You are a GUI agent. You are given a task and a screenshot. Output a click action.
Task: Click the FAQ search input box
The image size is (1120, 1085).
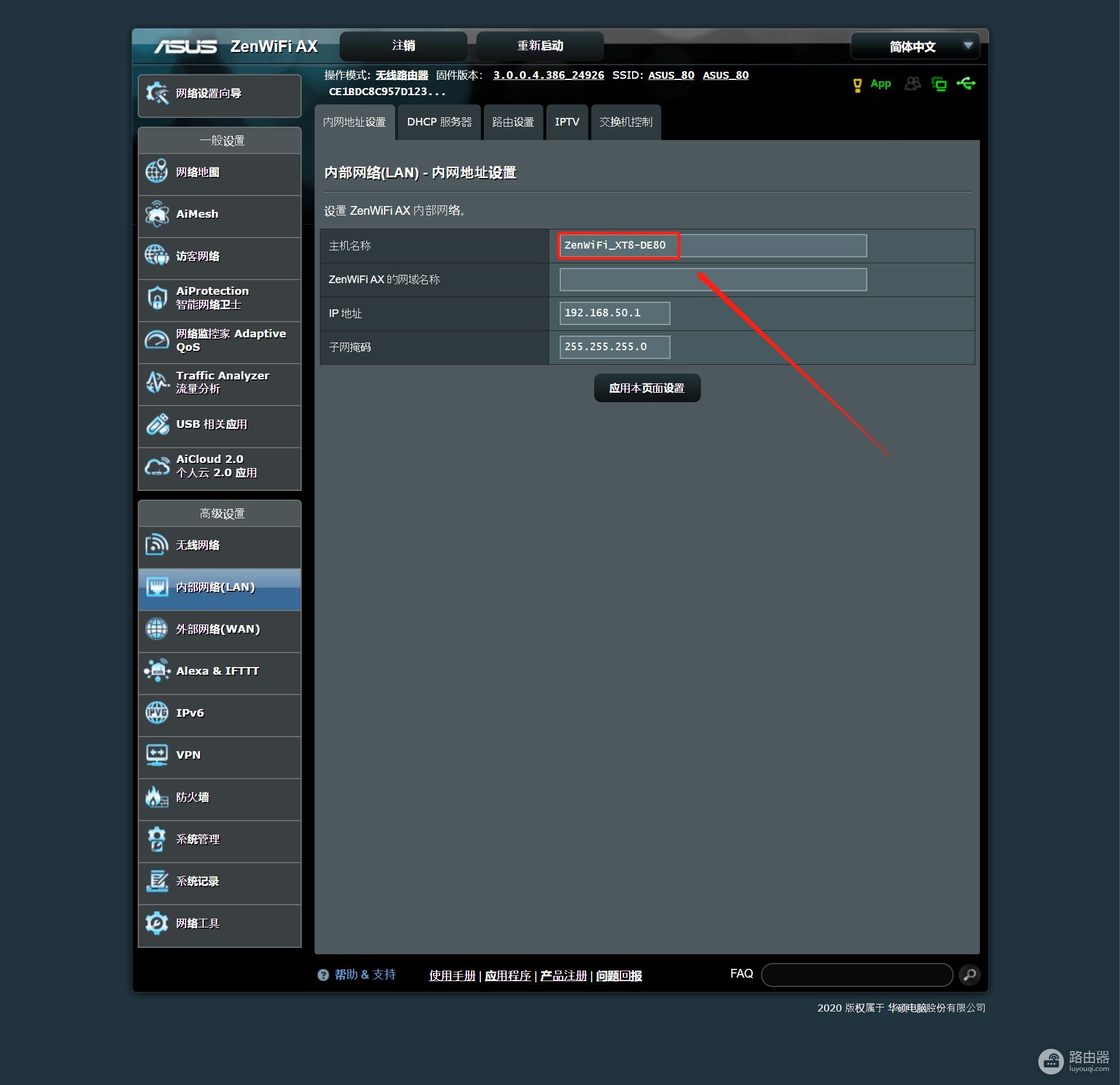tap(857, 975)
